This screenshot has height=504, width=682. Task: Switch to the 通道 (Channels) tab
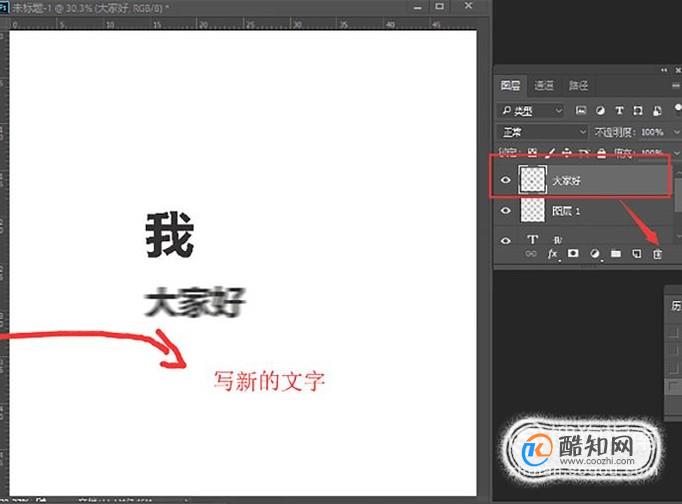click(544, 86)
